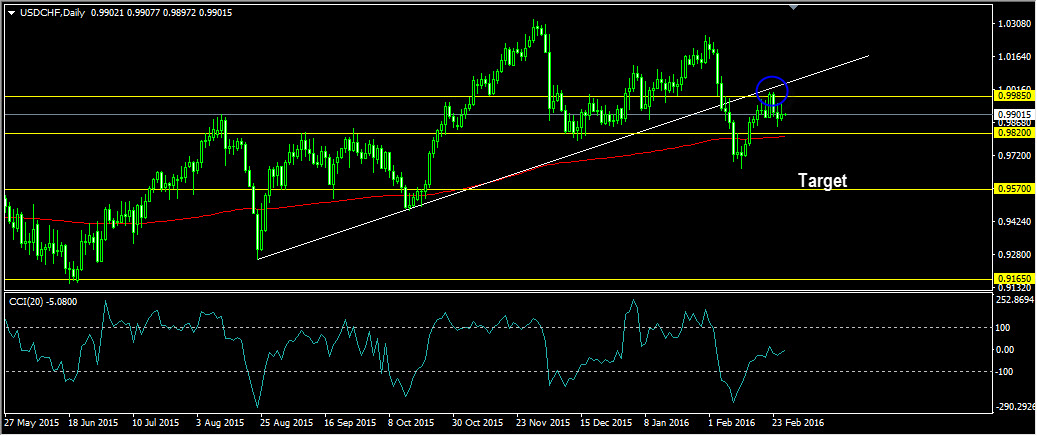The width and height of the screenshot is (1037, 436).
Task: Click the 15 Dec 2015 date label
Action: (608, 421)
